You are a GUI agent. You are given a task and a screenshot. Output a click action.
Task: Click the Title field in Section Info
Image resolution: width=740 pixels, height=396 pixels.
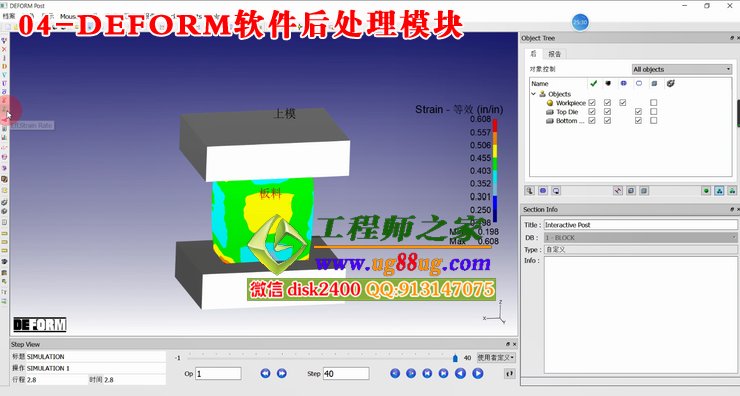(640, 225)
